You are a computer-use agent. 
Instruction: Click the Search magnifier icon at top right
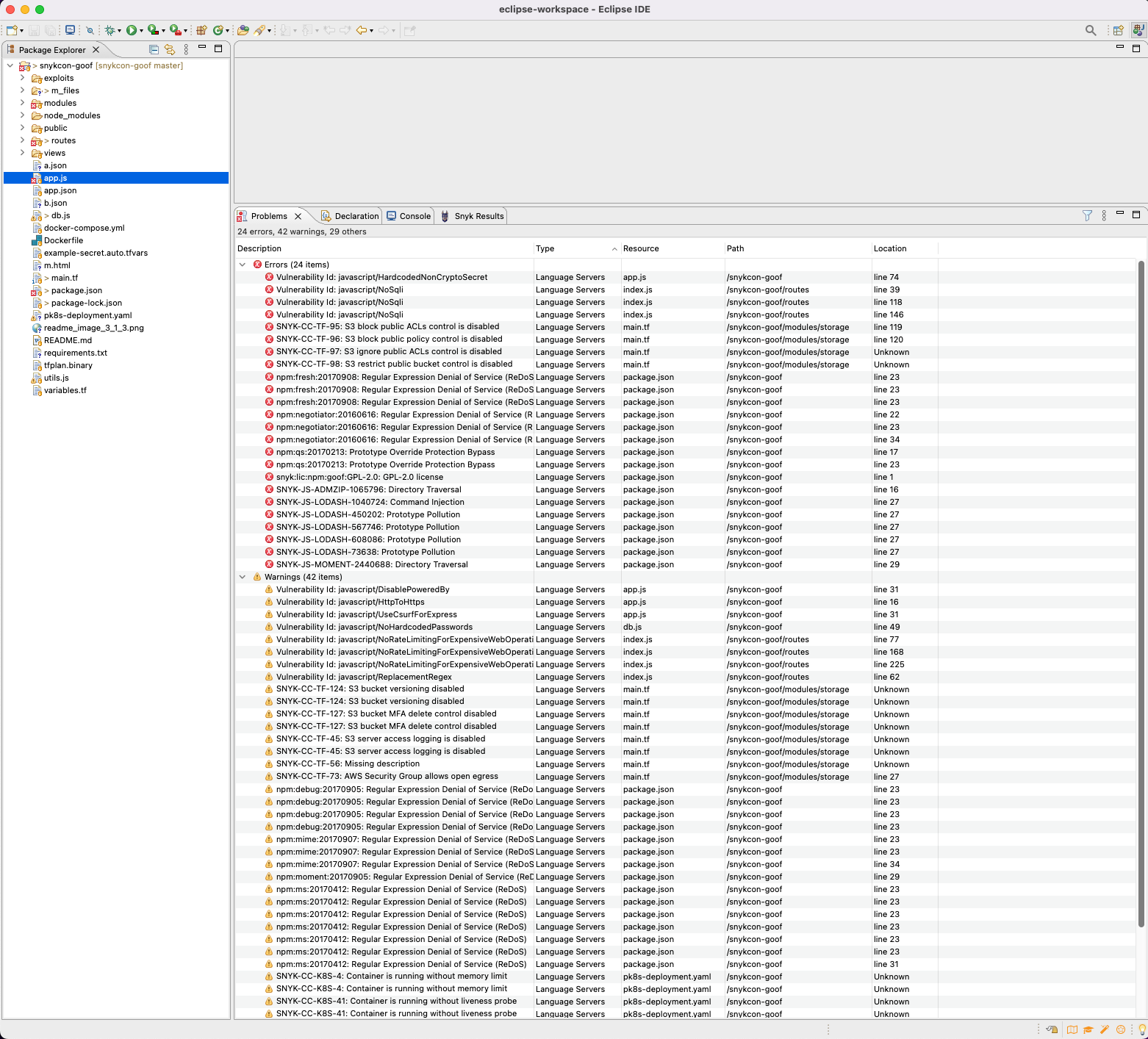pyautogui.click(x=1091, y=30)
